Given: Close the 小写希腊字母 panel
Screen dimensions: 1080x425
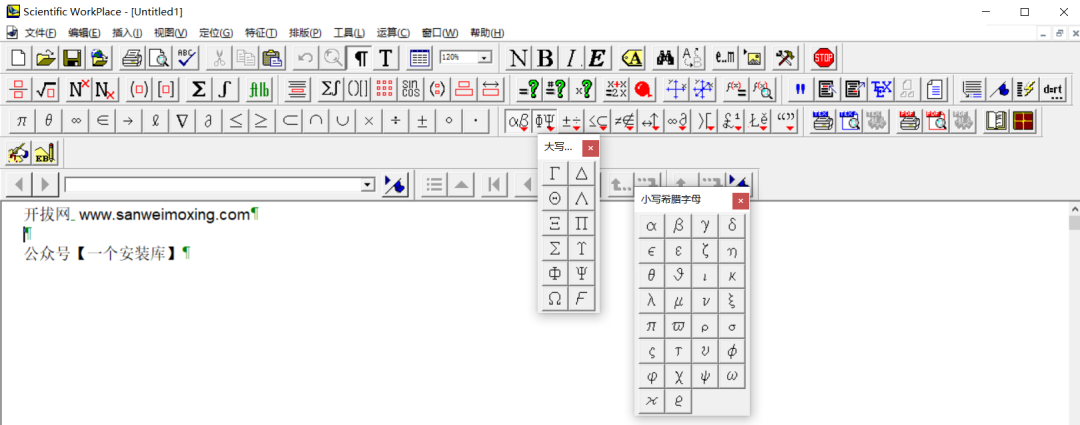Looking at the screenshot, I should pos(740,200).
